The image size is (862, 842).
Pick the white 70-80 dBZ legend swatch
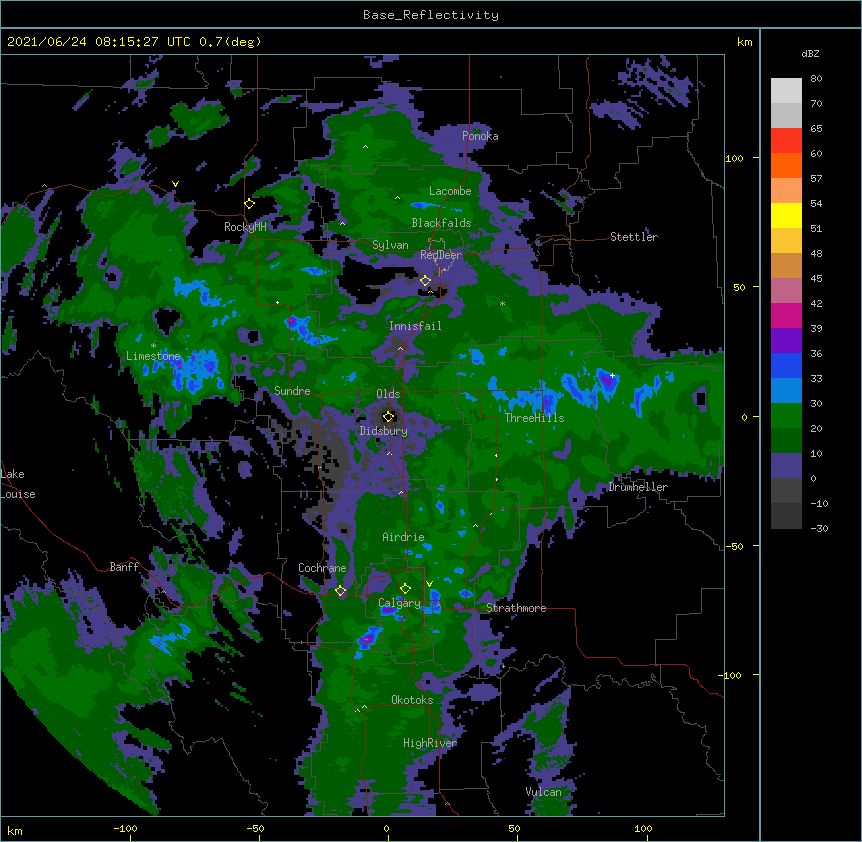[786, 91]
